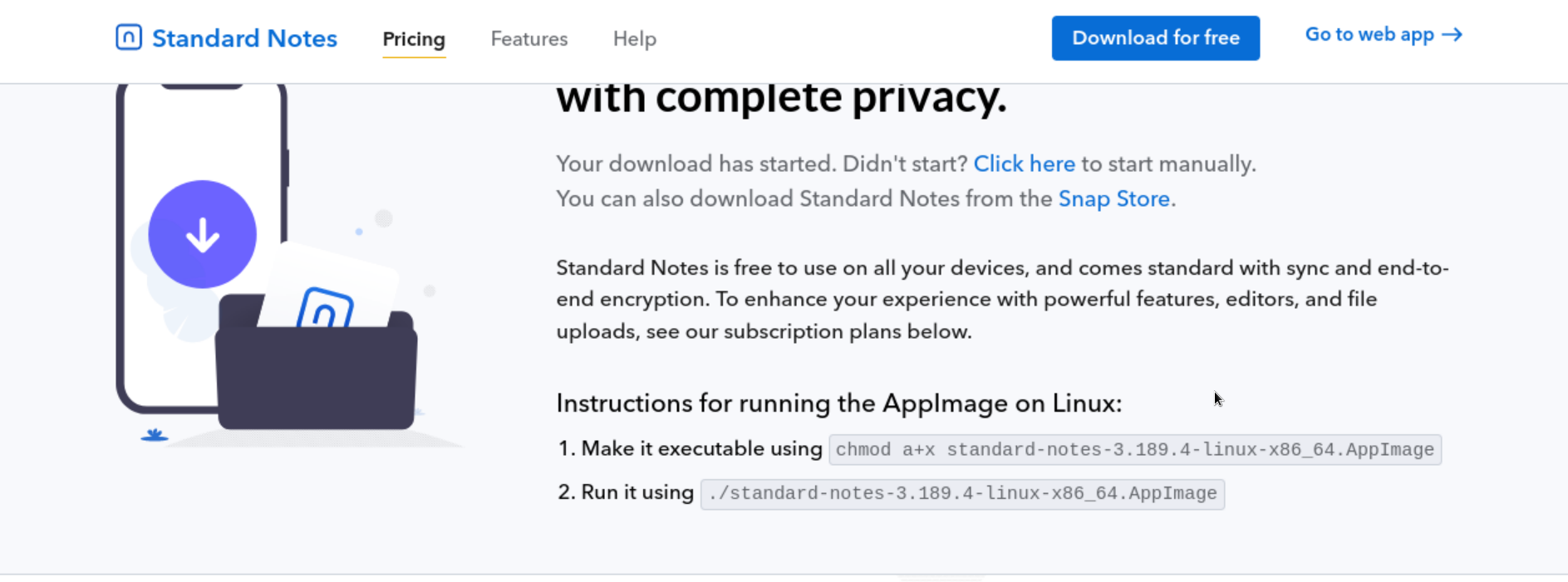Click here to start the download manually

tap(1025, 164)
